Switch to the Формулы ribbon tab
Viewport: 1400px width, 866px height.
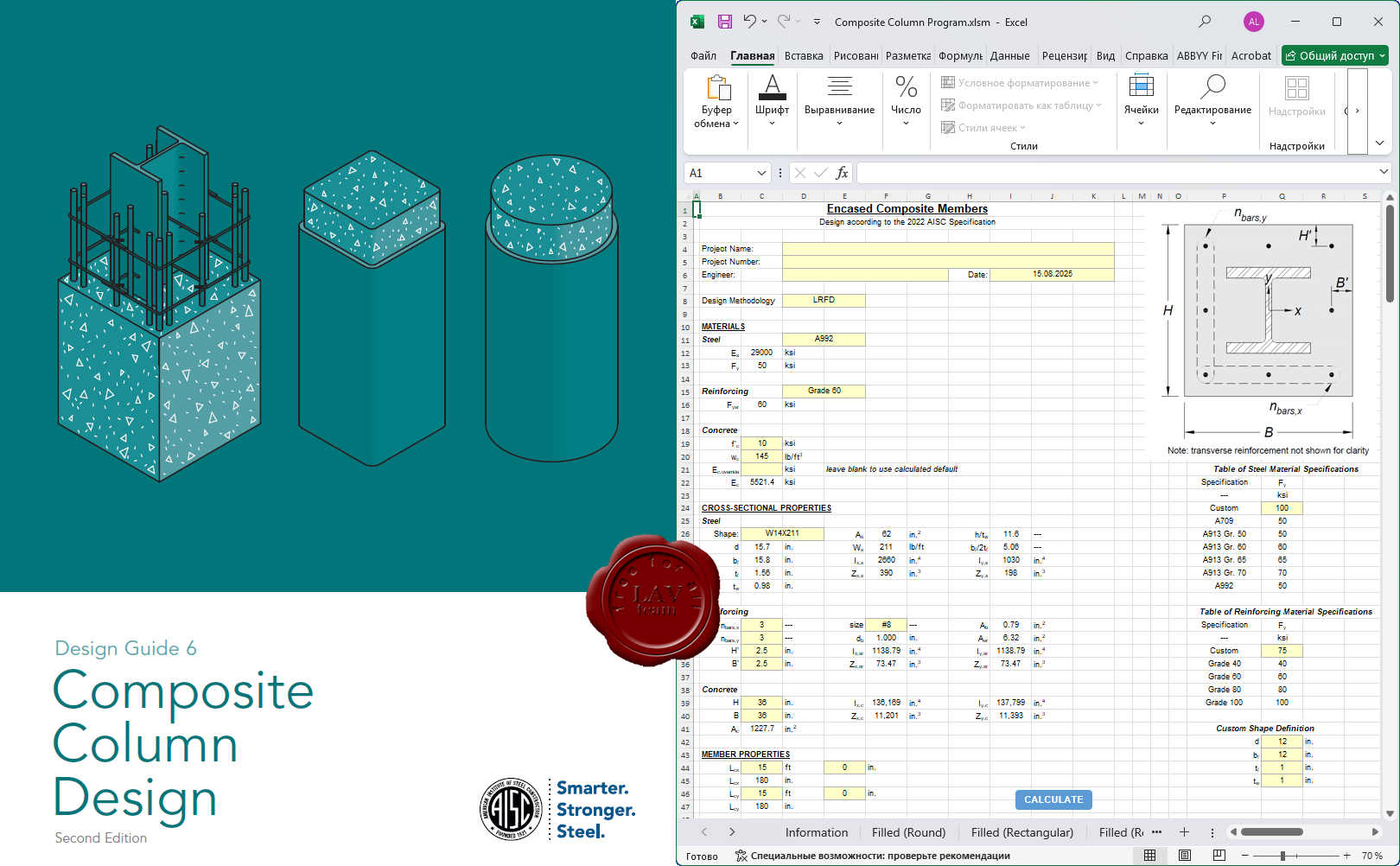coord(960,55)
